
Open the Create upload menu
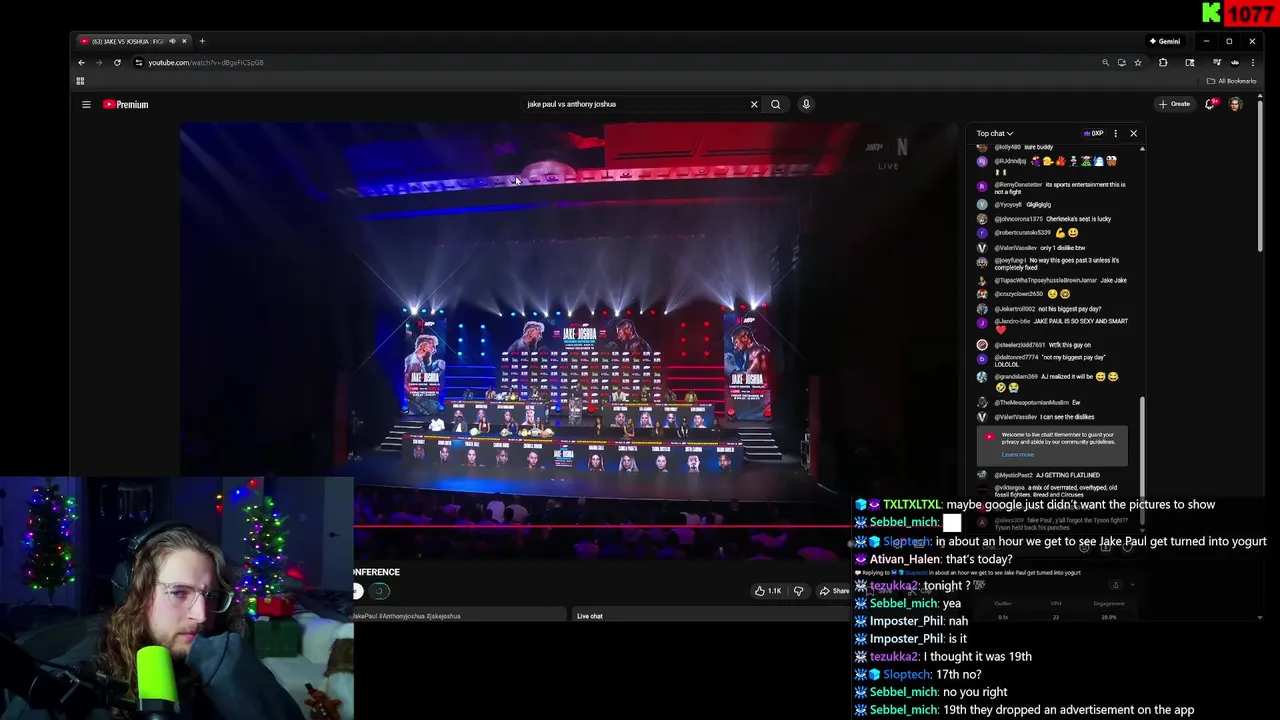(x=1175, y=104)
